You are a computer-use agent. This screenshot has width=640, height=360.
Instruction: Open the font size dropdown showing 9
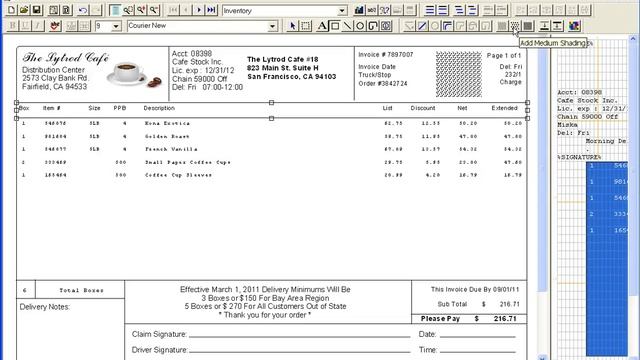pyautogui.click(x=116, y=26)
